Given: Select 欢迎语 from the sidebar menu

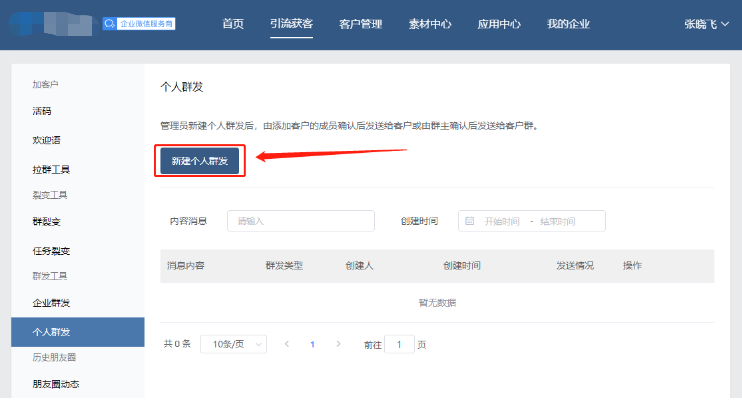Looking at the screenshot, I should [46, 140].
